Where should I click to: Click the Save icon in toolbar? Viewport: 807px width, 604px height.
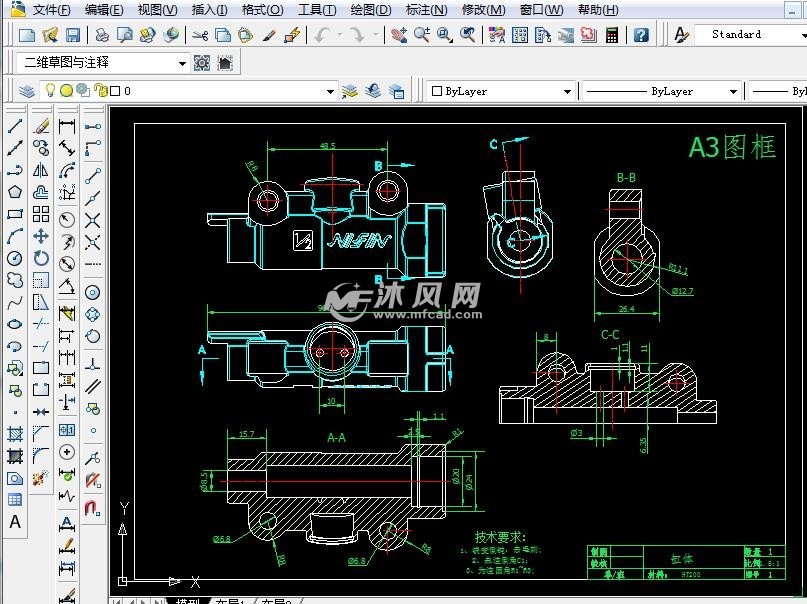[73, 35]
